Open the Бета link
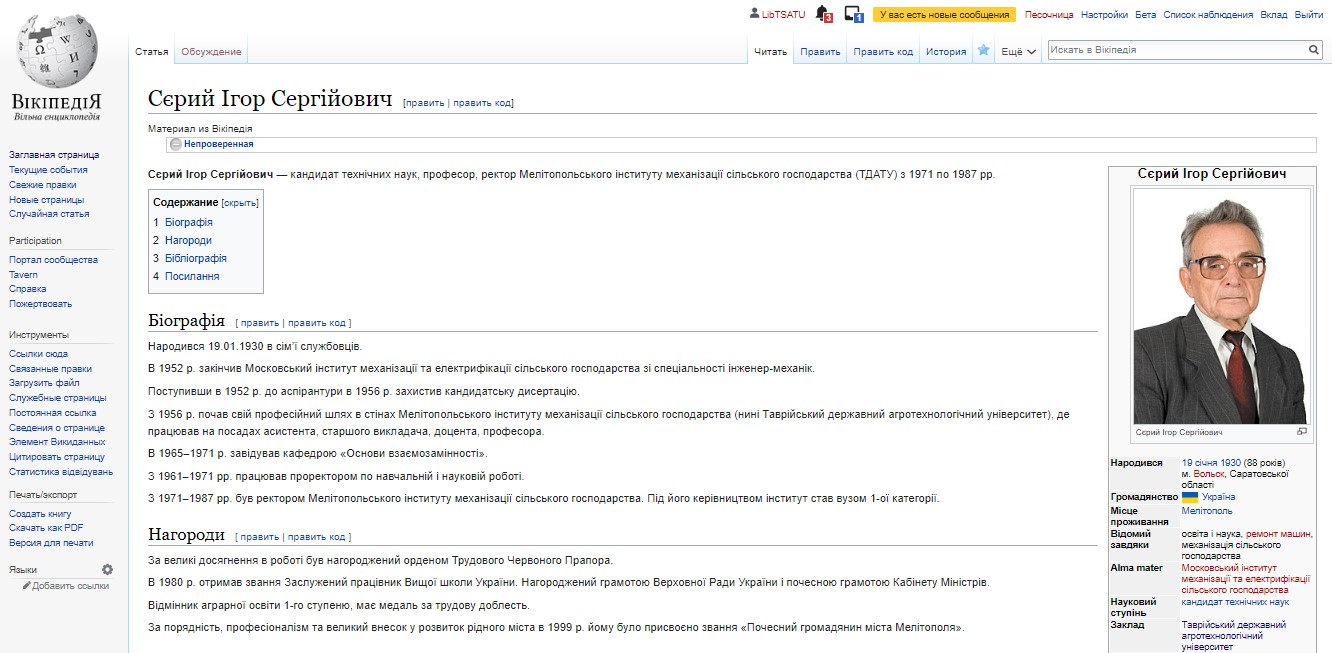 [1145, 14]
